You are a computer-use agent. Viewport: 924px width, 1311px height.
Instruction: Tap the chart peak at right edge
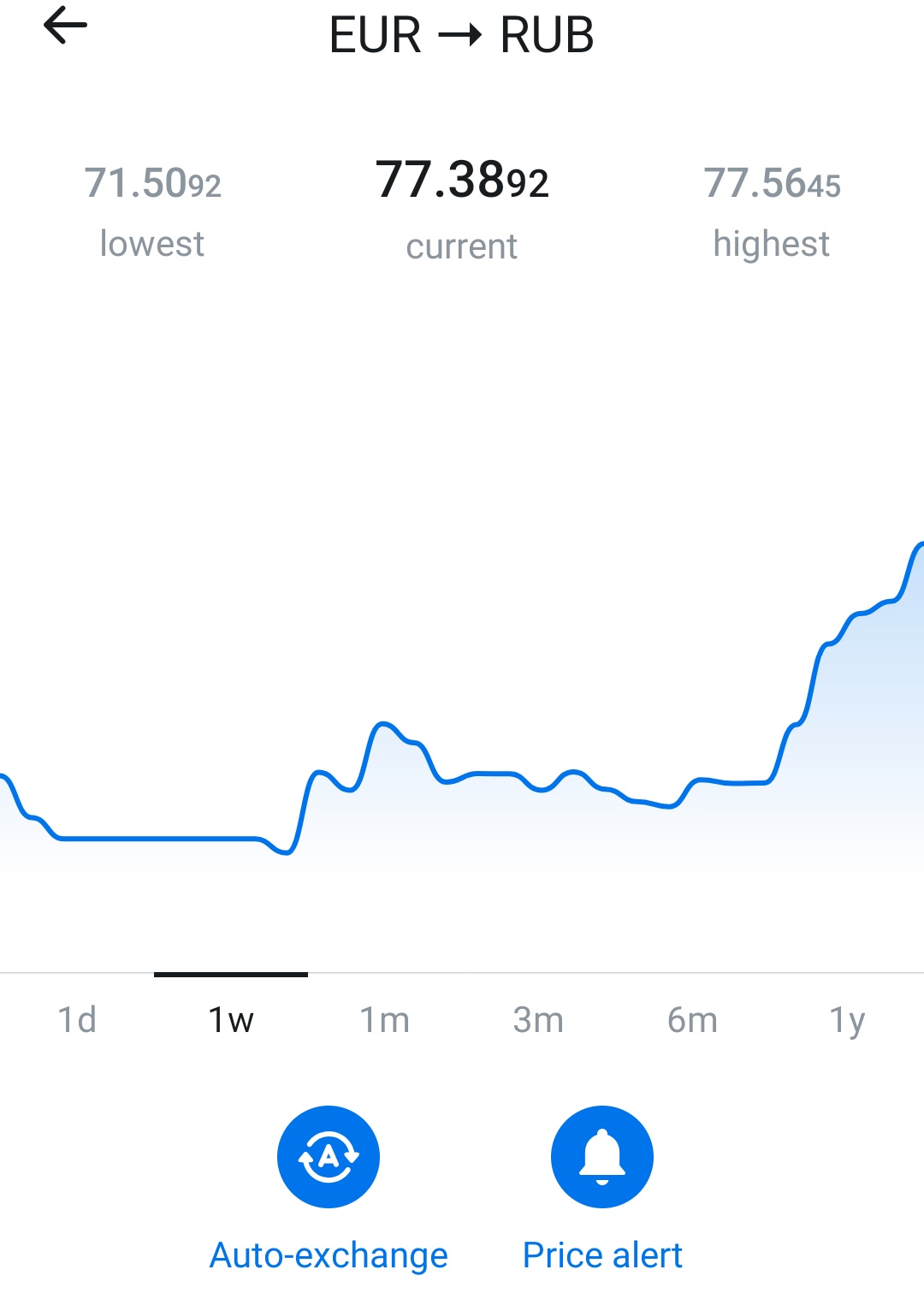pyautogui.click(x=920, y=544)
